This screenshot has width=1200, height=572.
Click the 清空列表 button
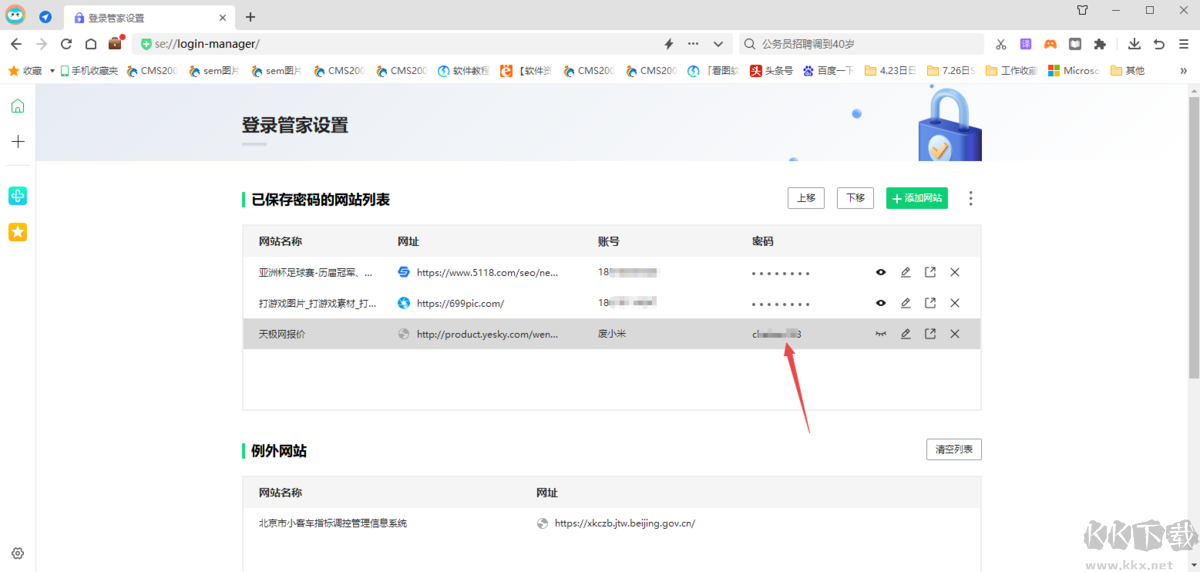click(954, 450)
